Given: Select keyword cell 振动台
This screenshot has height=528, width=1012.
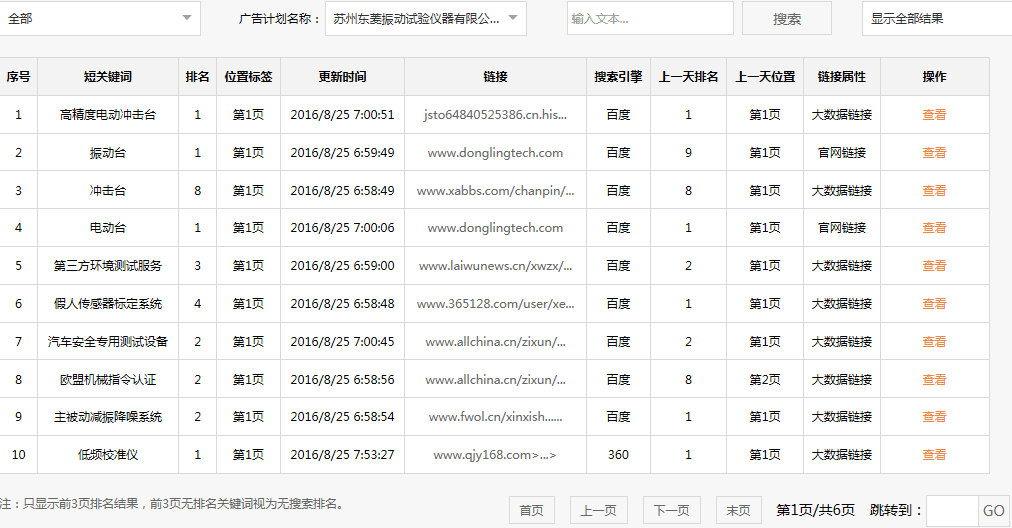Looking at the screenshot, I should tap(108, 153).
